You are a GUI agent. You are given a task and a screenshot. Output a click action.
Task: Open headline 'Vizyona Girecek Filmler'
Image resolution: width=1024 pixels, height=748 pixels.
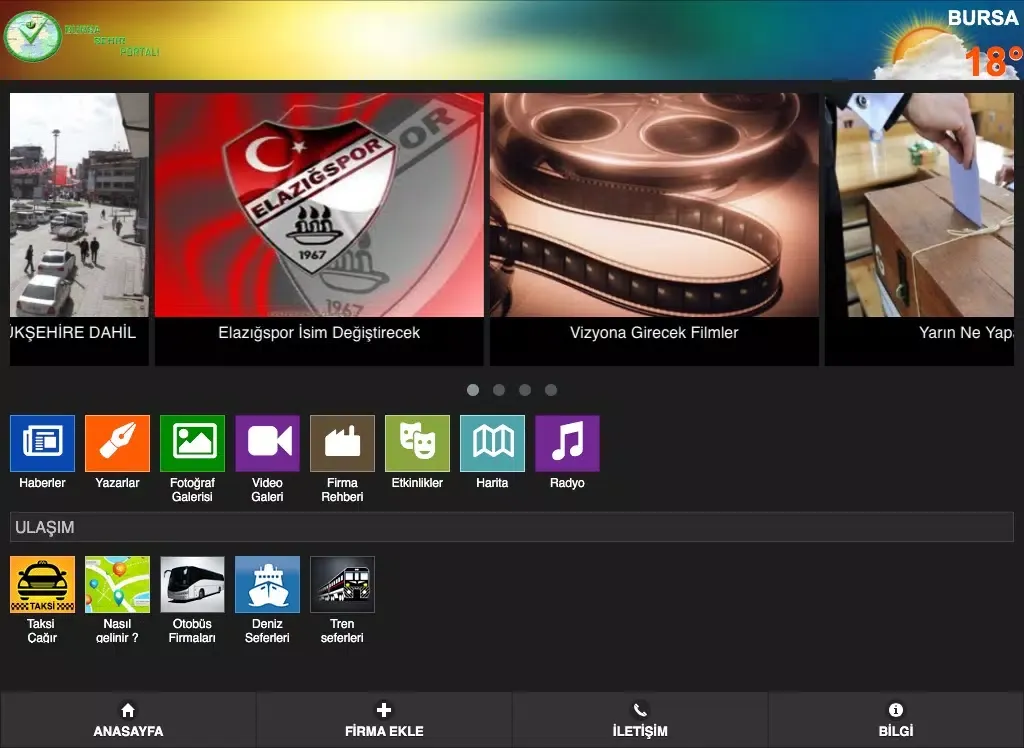click(654, 333)
